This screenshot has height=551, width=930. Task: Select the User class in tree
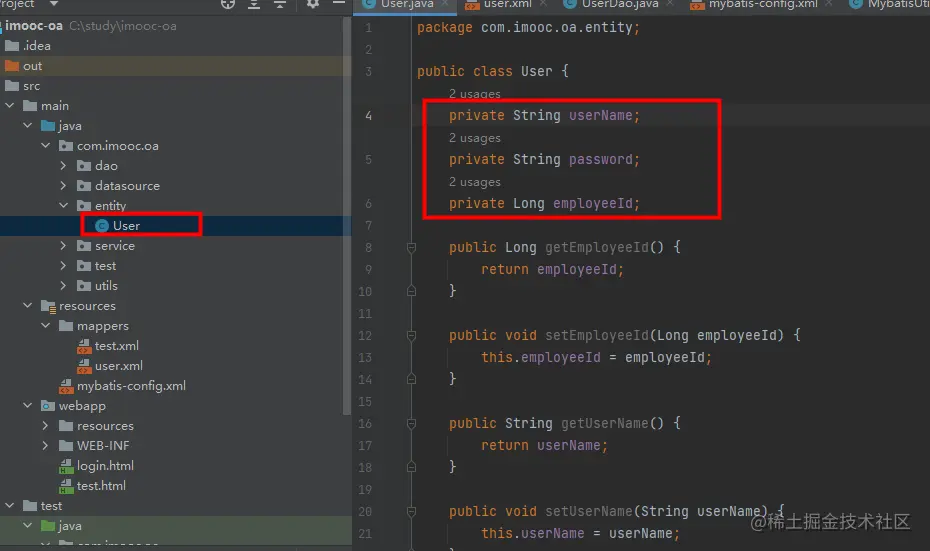(x=126, y=225)
